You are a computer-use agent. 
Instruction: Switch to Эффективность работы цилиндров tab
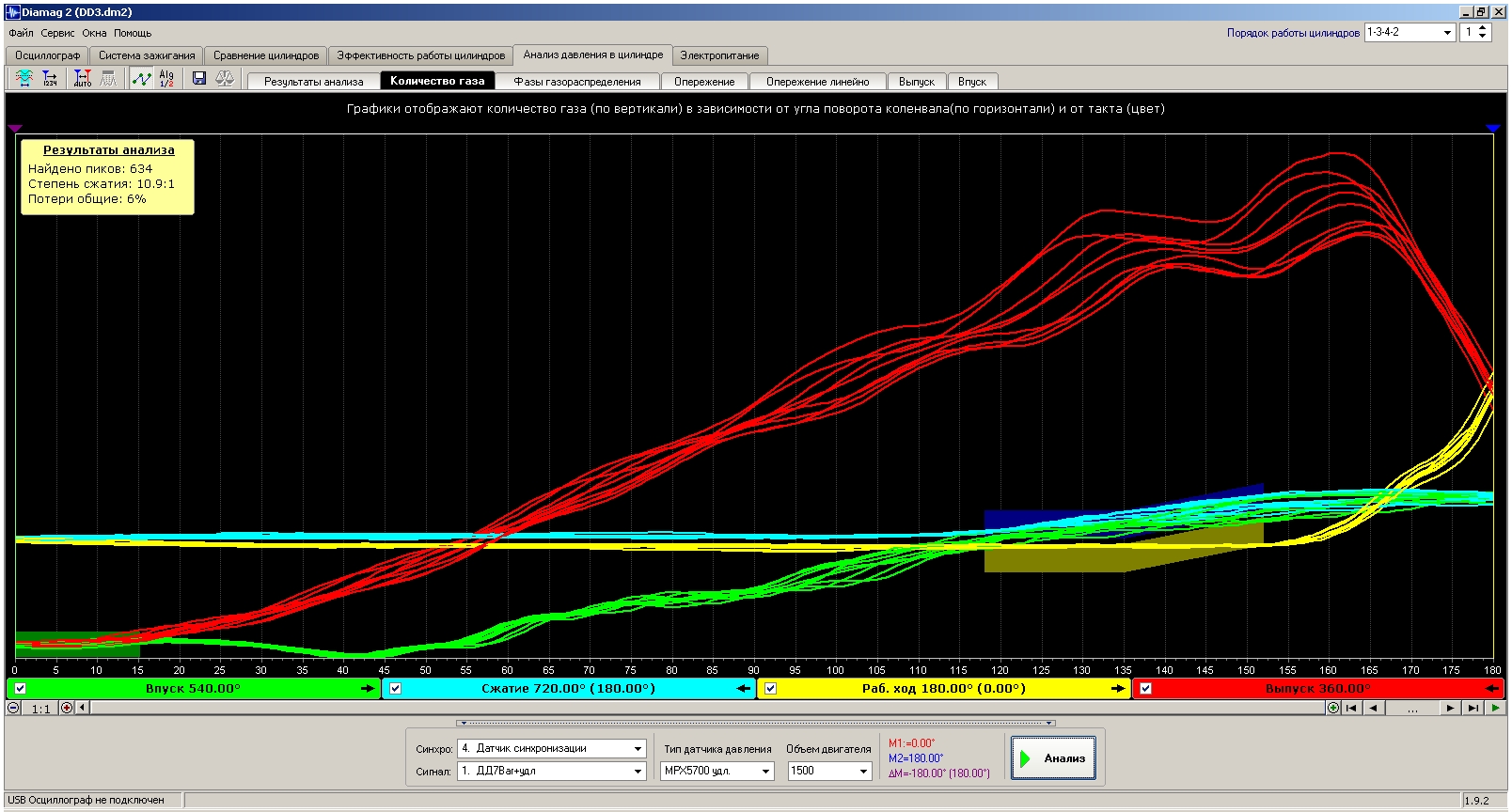[420, 55]
